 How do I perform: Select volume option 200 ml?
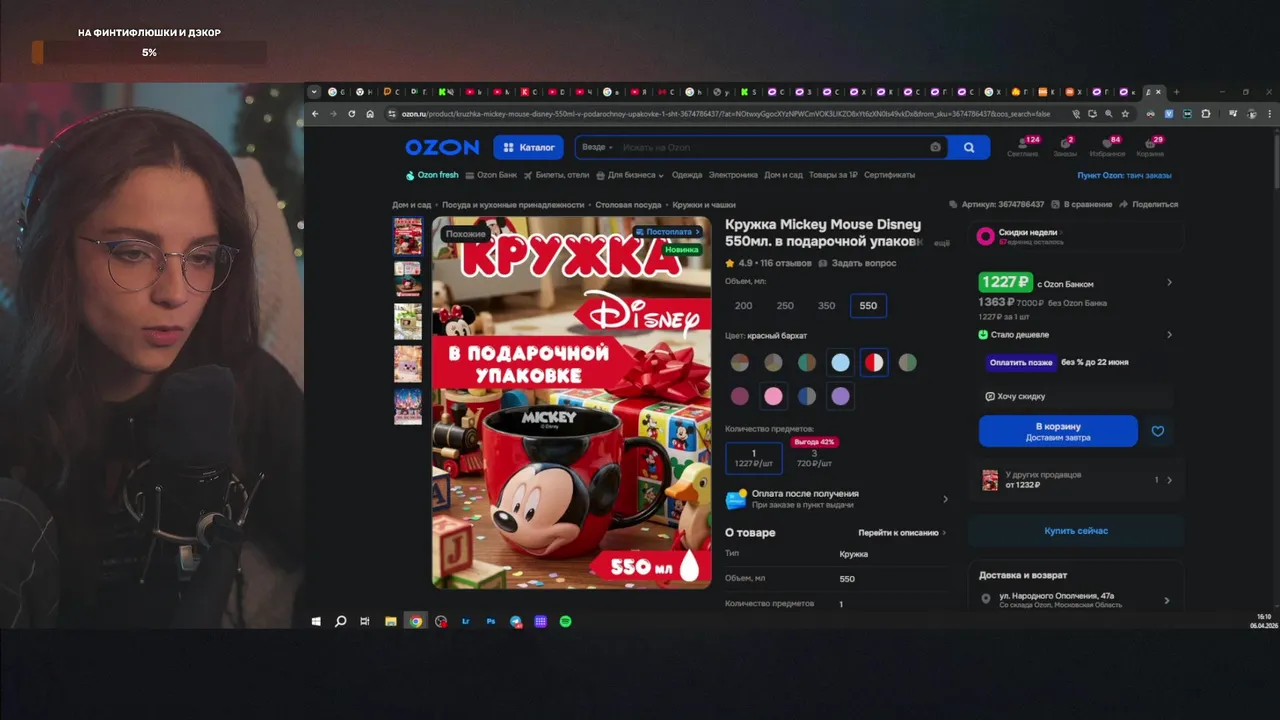(743, 306)
